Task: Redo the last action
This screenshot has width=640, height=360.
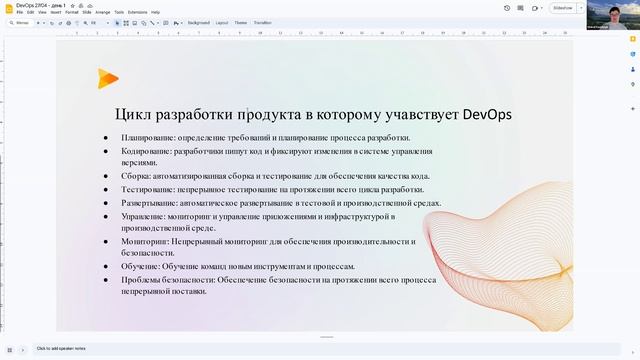Action: coord(60,23)
